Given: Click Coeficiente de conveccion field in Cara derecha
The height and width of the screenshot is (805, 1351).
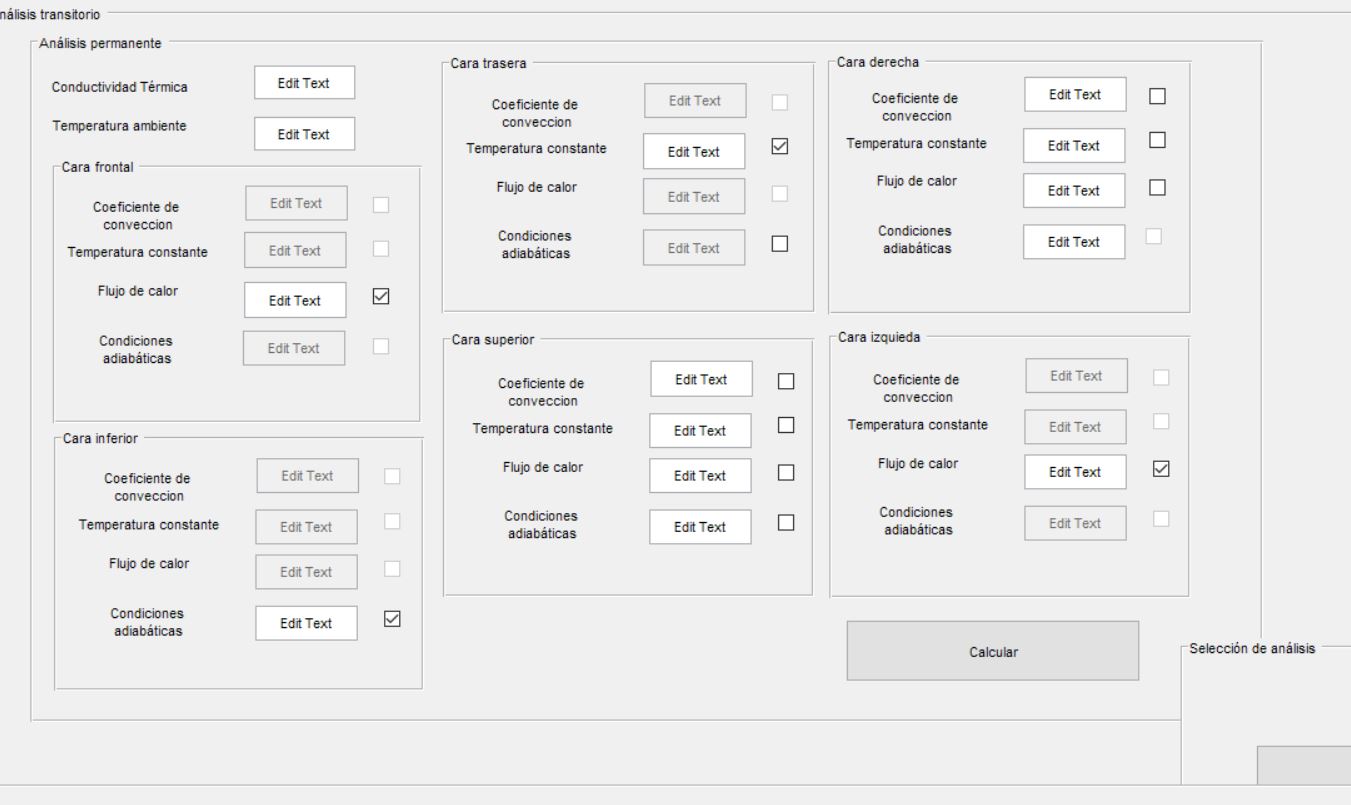Looking at the screenshot, I should 1075,94.
